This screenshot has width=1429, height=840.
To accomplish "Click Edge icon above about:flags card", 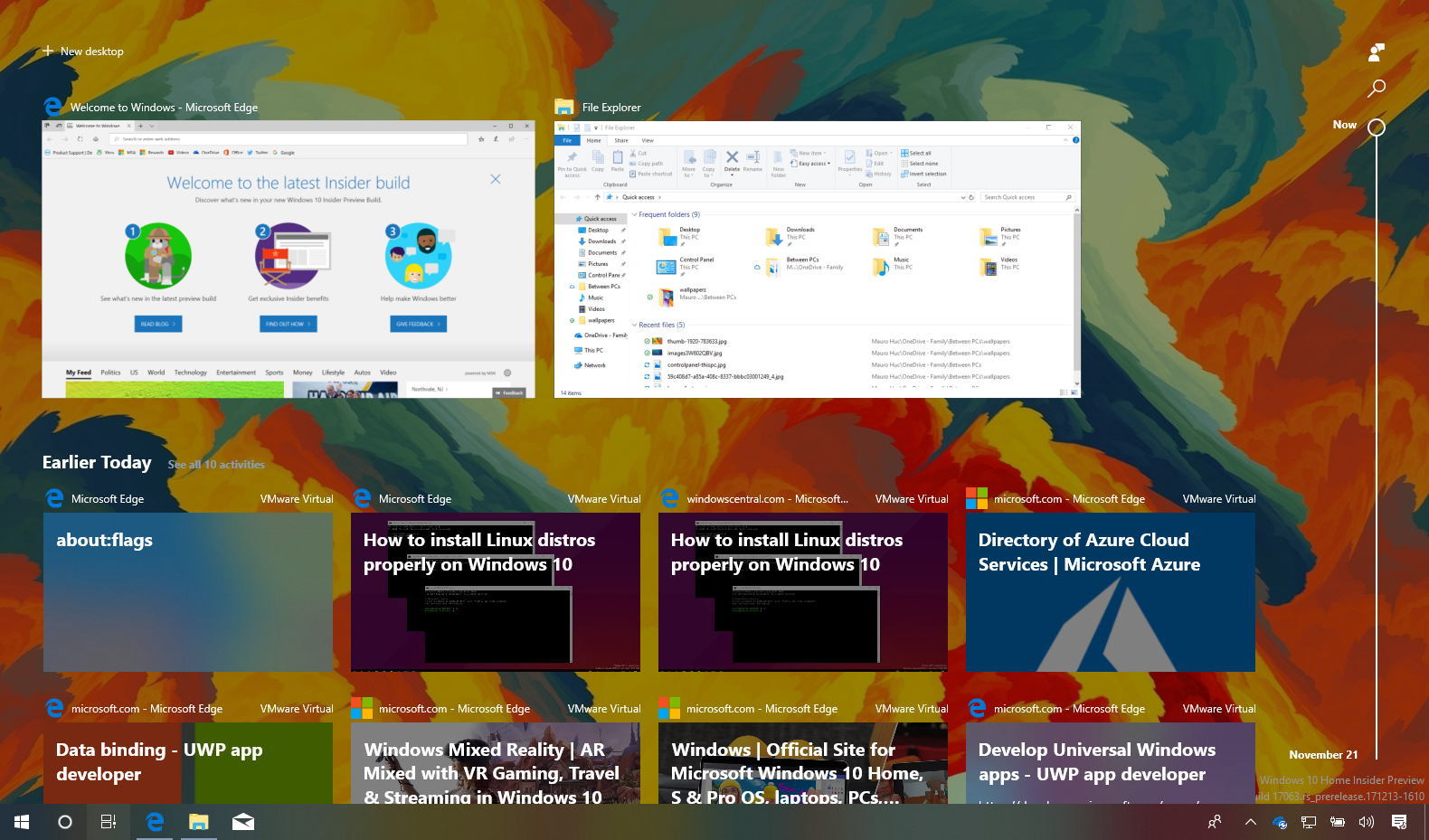I will 54,498.
